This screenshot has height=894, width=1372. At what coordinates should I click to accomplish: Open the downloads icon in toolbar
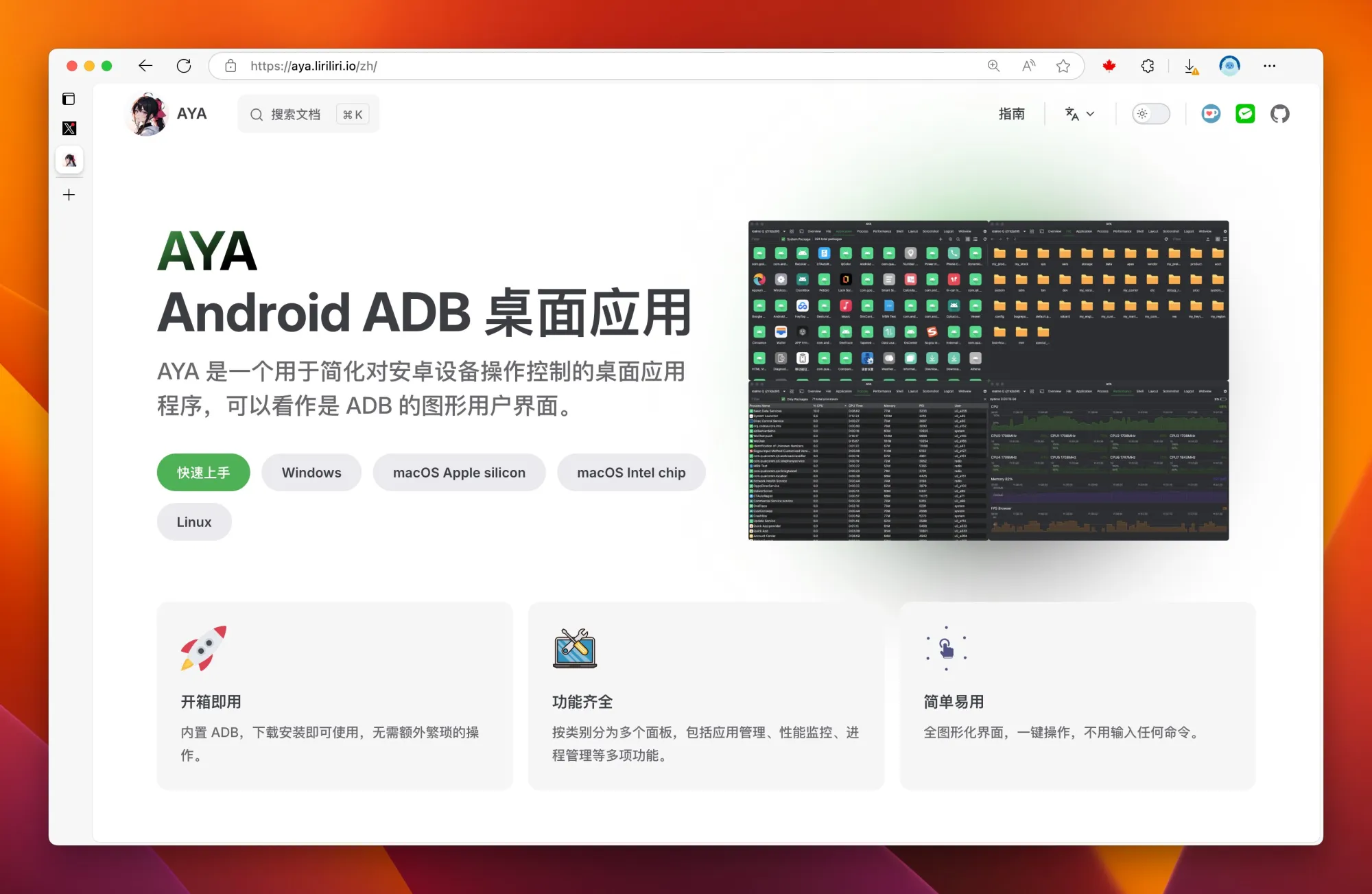1191,66
